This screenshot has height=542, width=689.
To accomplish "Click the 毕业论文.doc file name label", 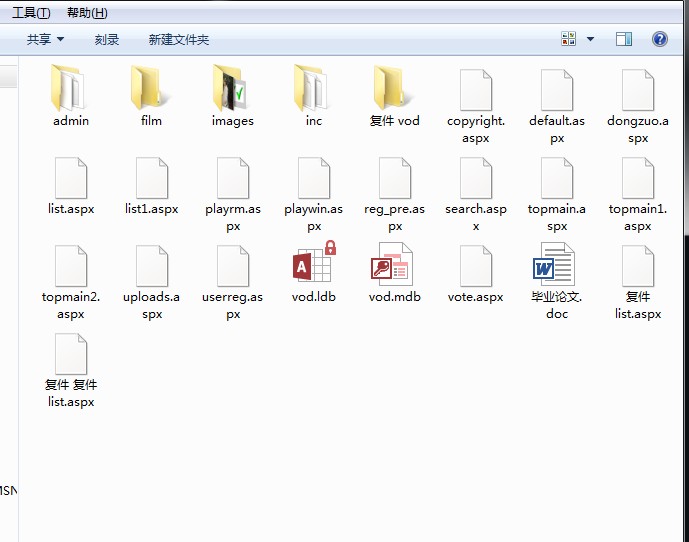I will [x=557, y=305].
